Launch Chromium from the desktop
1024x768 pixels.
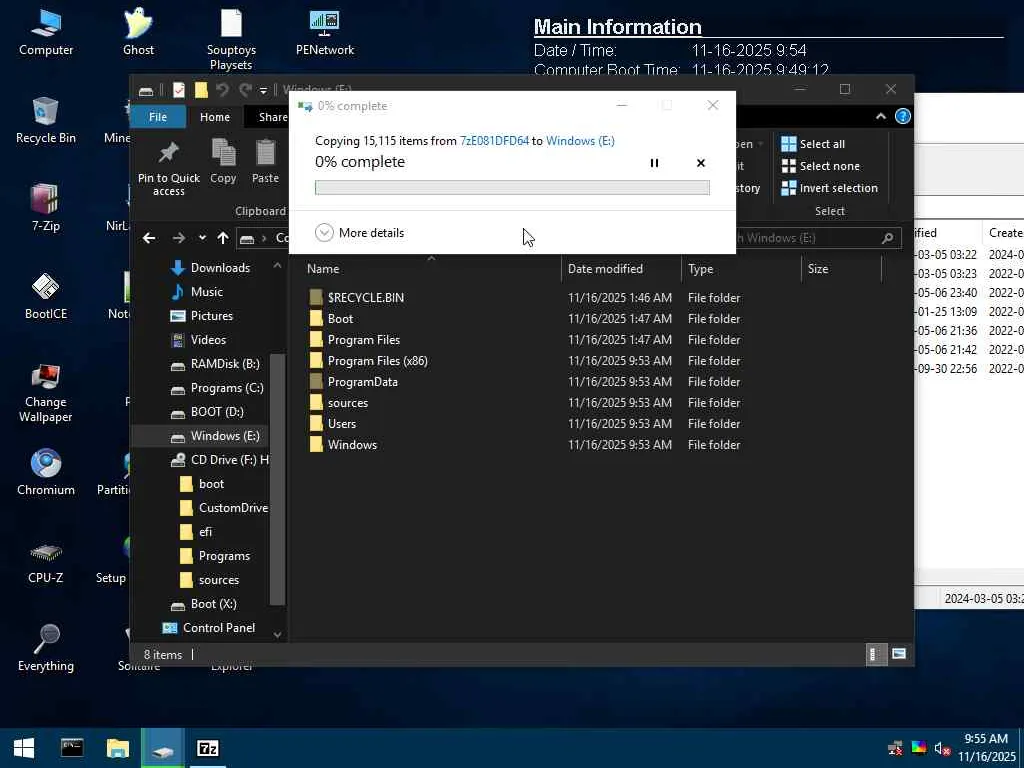(x=46, y=473)
